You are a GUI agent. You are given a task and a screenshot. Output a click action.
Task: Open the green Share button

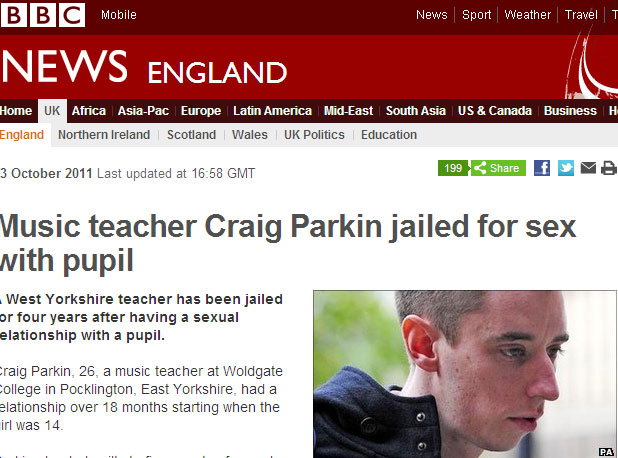pyautogui.click(x=498, y=168)
